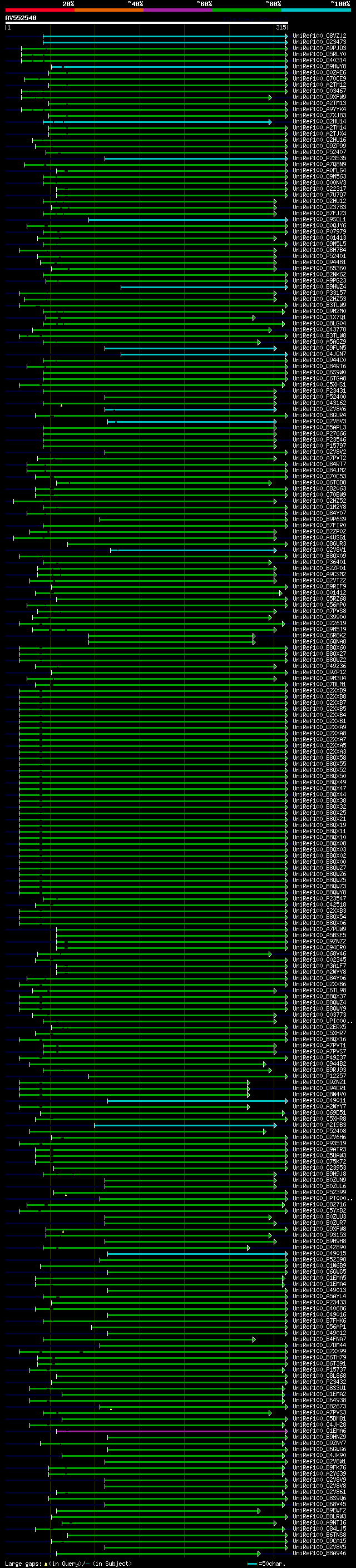
Task: Click the UniRef100_Q70CE9 label
Action: pyautogui.click(x=319, y=78)
